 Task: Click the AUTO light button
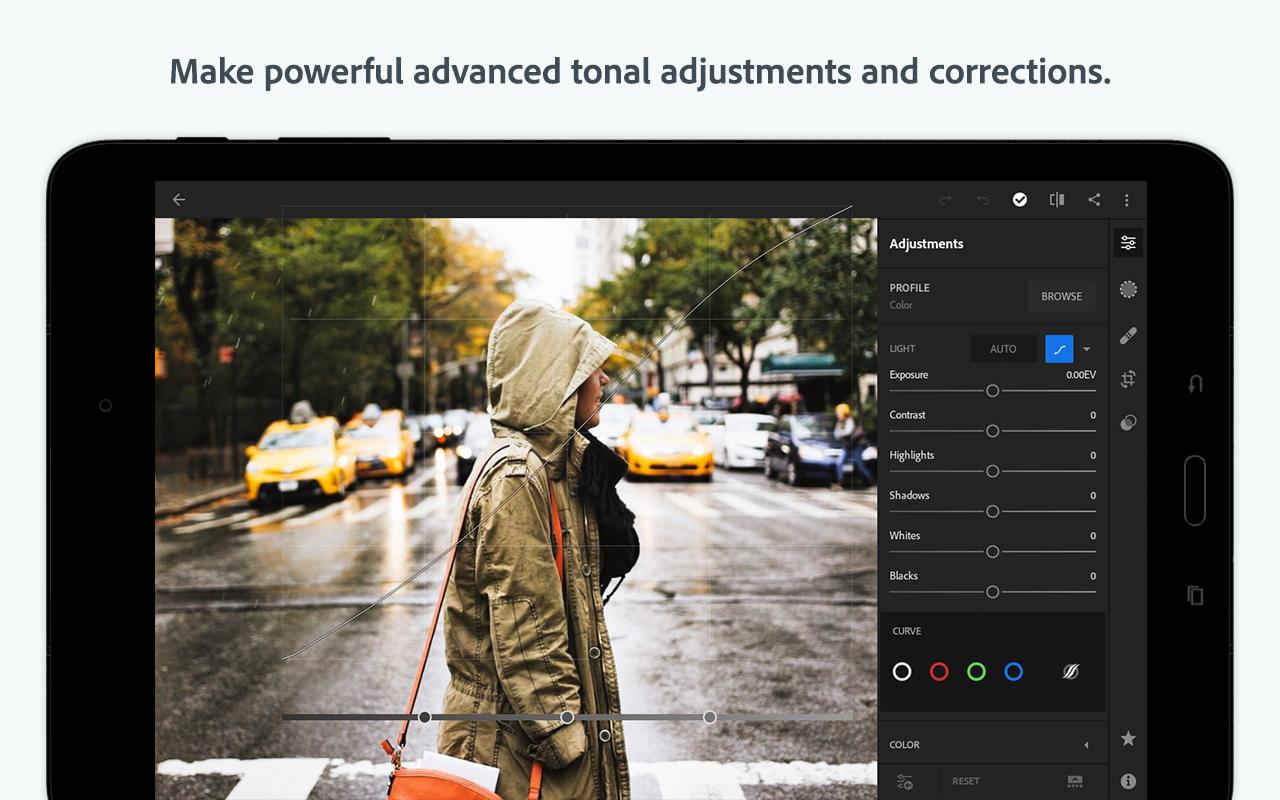pos(1003,349)
